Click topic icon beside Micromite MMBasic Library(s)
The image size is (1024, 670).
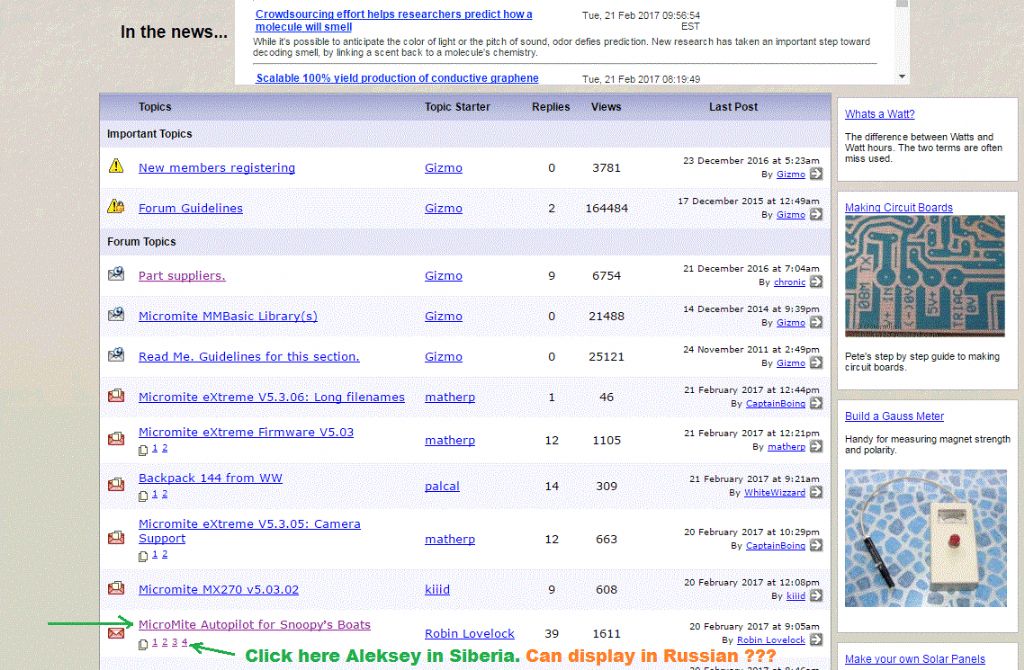(x=117, y=315)
